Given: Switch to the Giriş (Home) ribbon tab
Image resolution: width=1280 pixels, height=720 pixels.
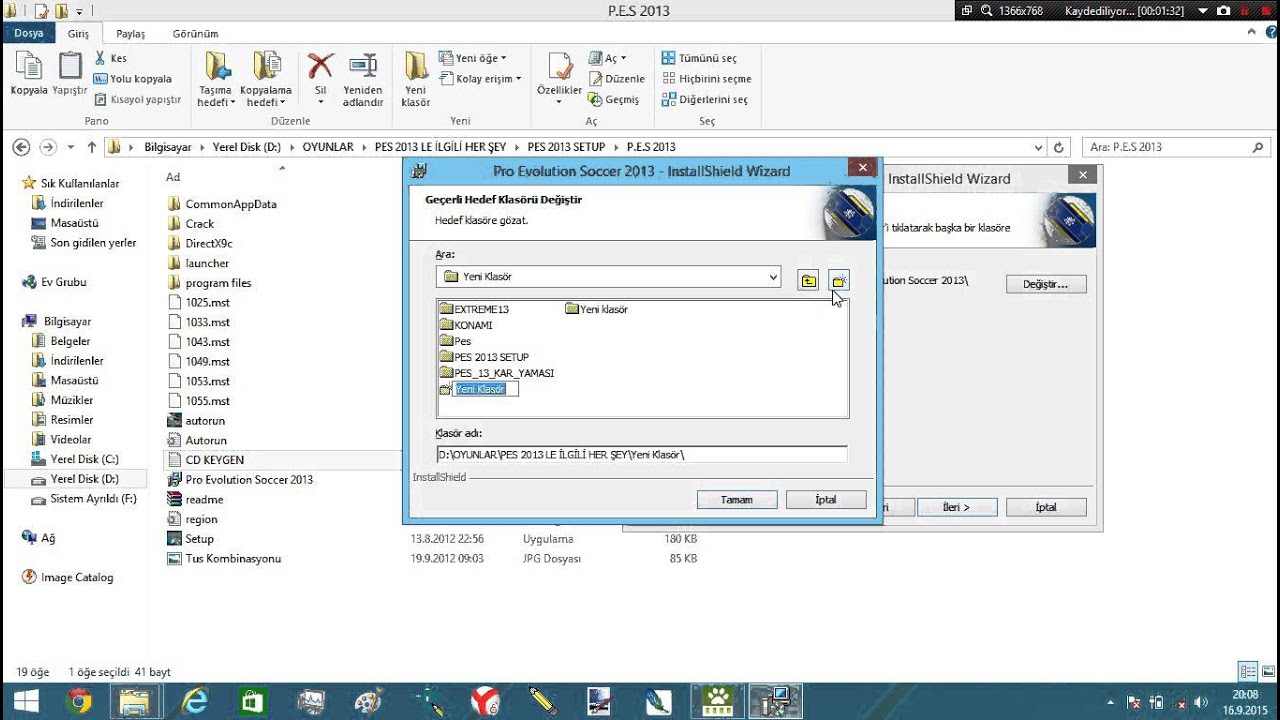Looking at the screenshot, I should coord(78,34).
